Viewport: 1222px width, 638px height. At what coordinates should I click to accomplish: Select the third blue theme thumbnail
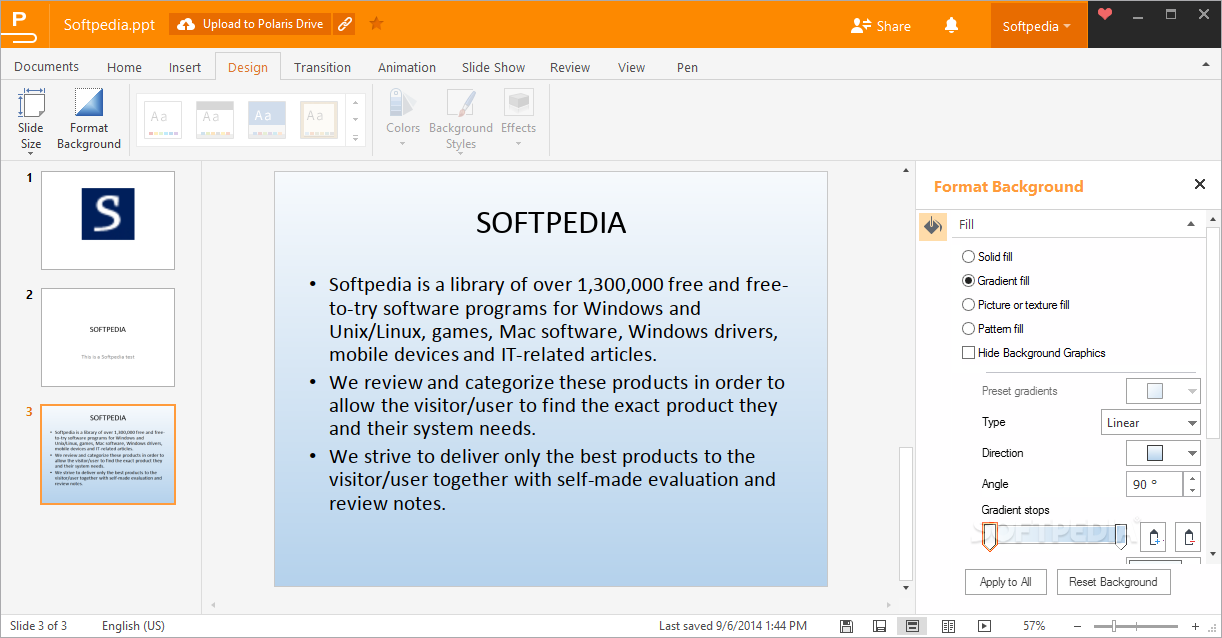tap(266, 119)
